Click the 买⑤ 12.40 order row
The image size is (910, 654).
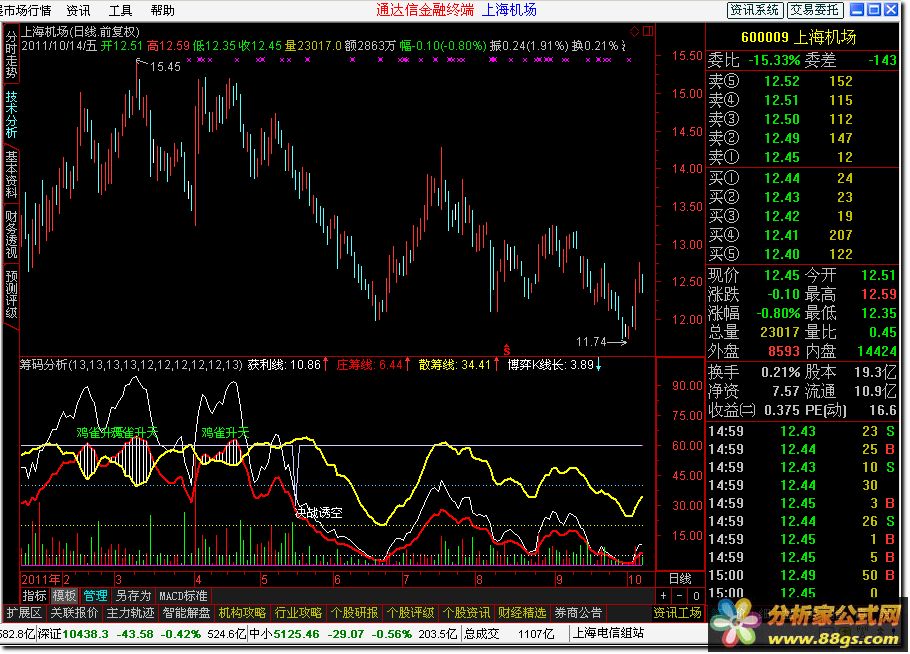tap(801, 254)
